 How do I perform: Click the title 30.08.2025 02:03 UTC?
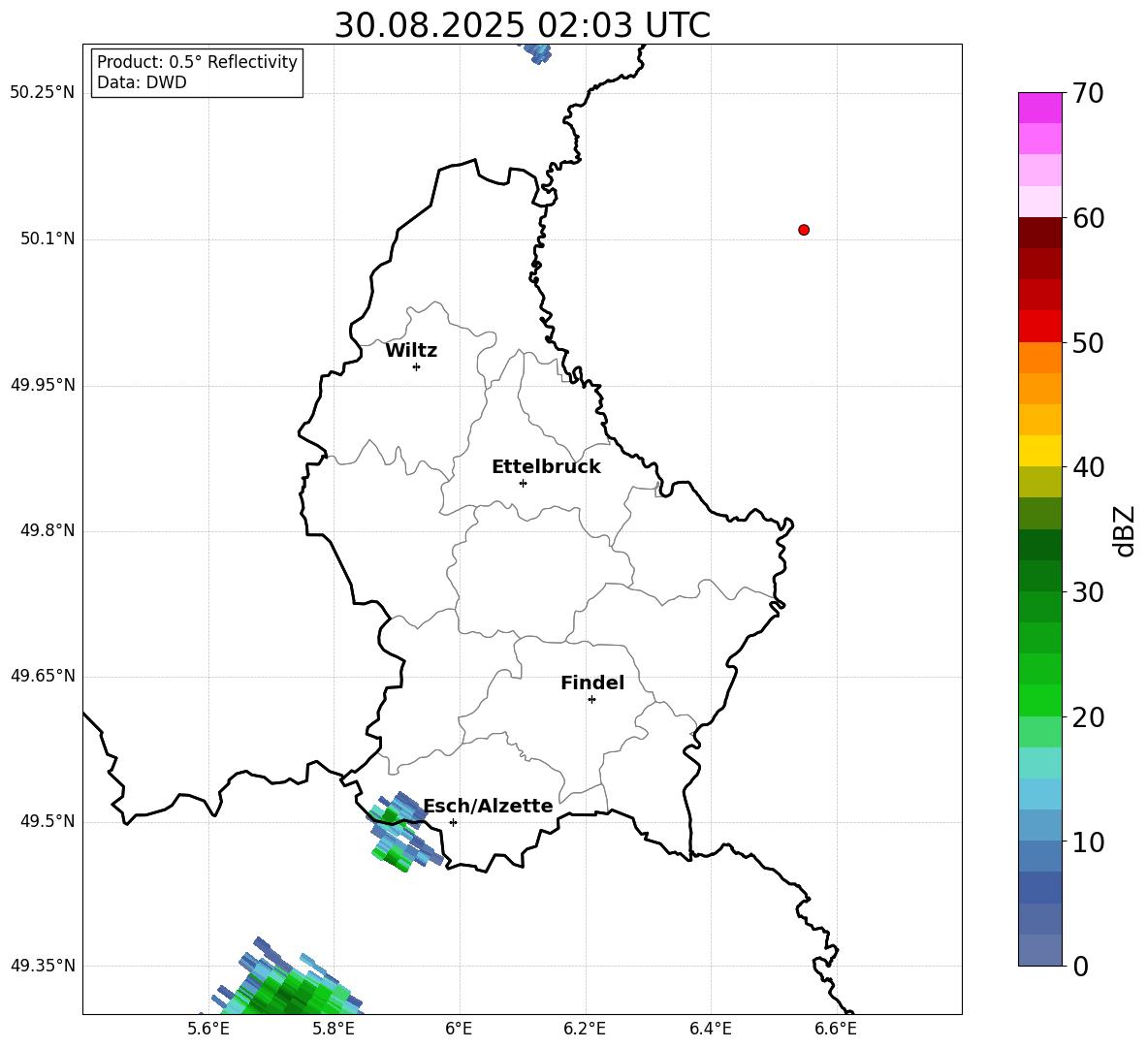point(522,25)
